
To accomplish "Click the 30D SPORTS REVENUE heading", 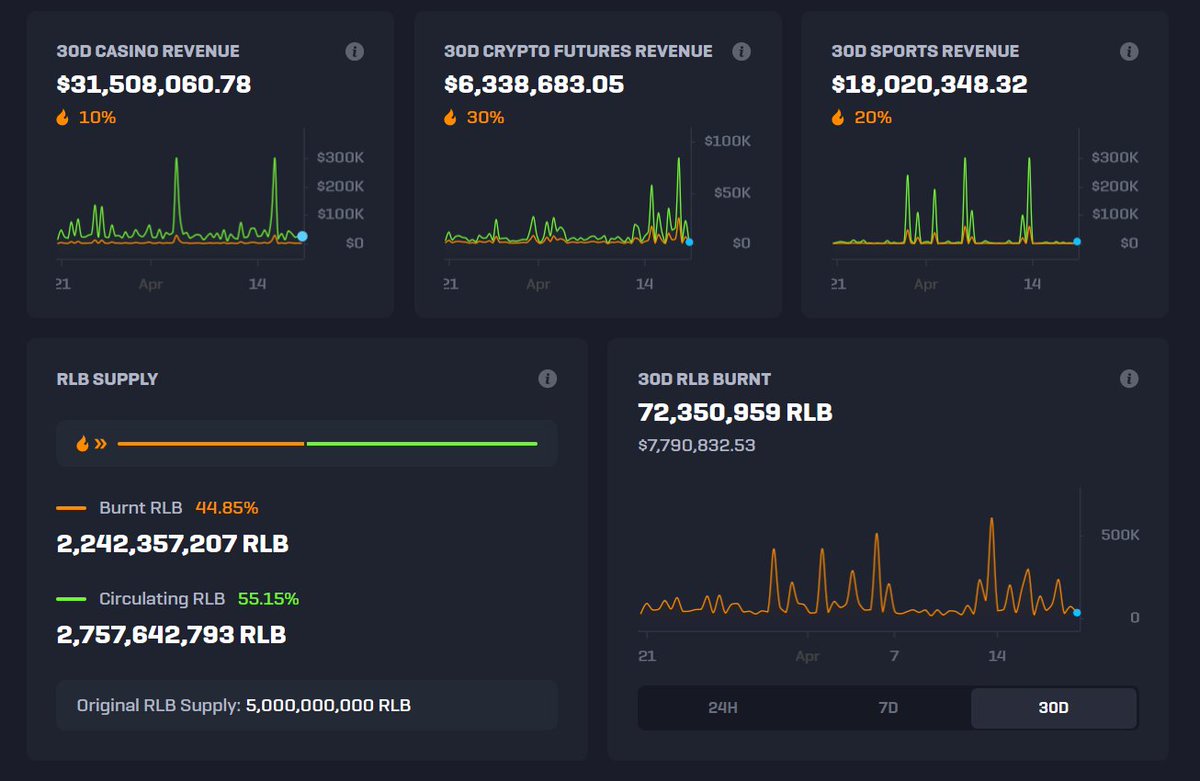I will [925, 51].
